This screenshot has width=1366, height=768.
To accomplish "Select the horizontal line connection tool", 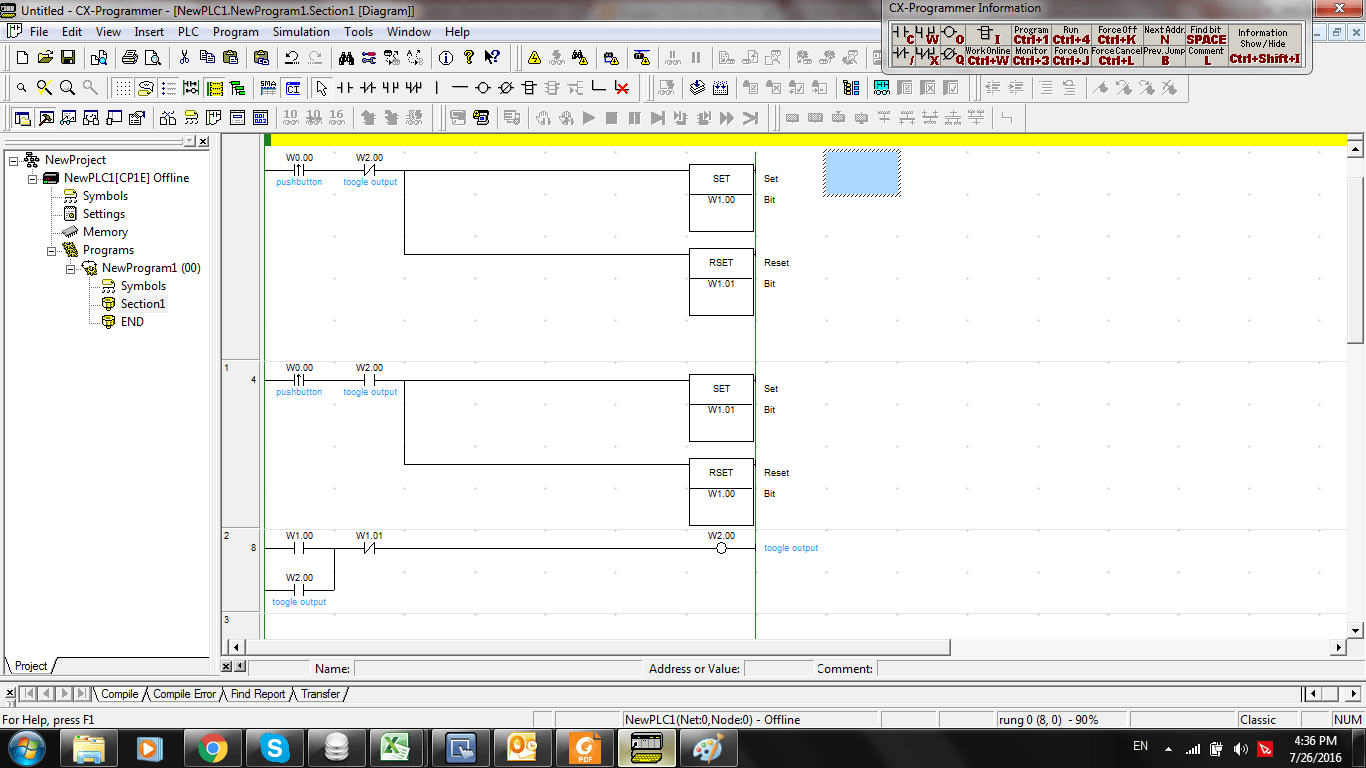I will [x=460, y=88].
